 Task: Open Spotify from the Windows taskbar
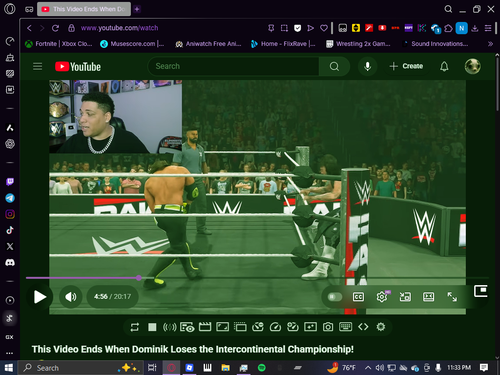pyautogui.click(x=262, y=368)
